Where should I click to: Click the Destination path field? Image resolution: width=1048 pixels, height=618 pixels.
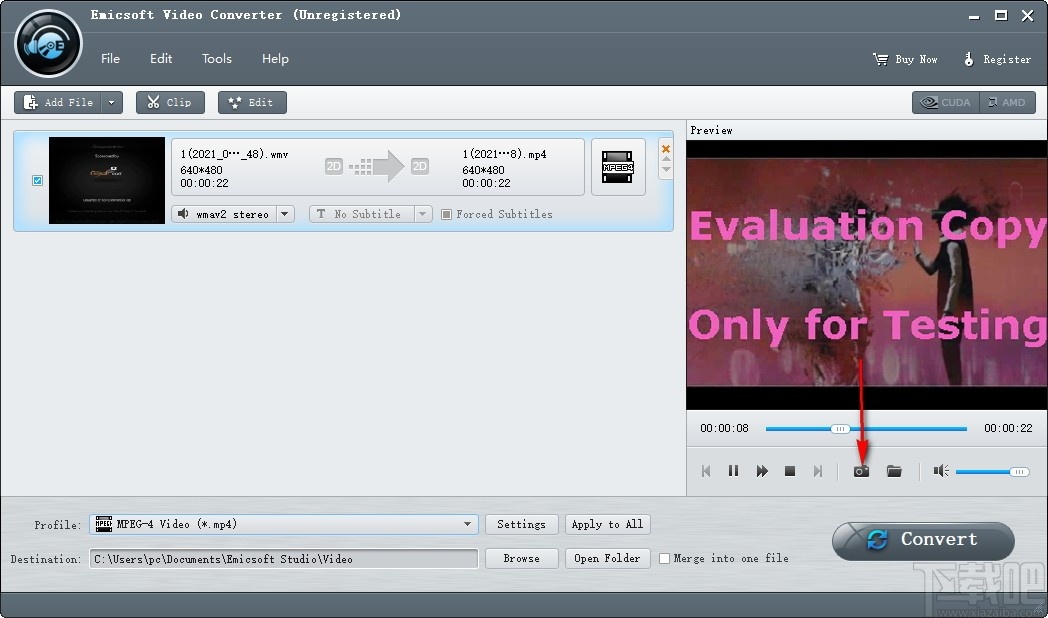pyautogui.click(x=285, y=559)
